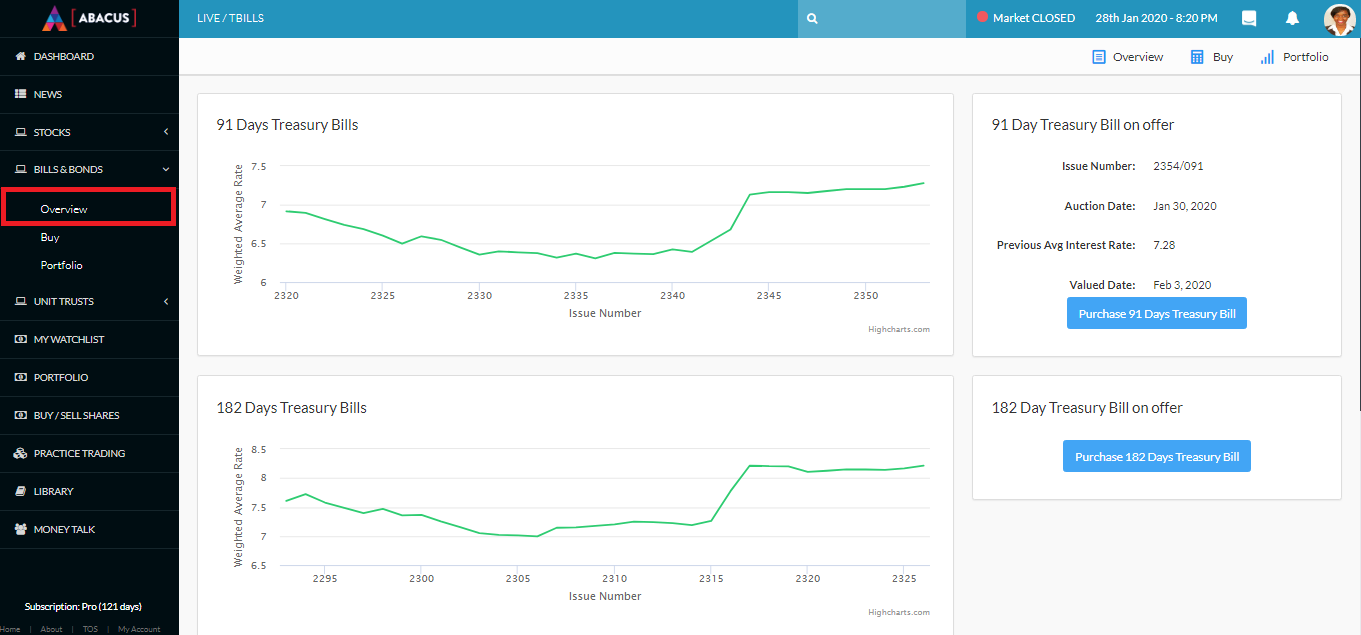
Task: Click the Unit Trusts laptop icon
Action: [x=20, y=301]
